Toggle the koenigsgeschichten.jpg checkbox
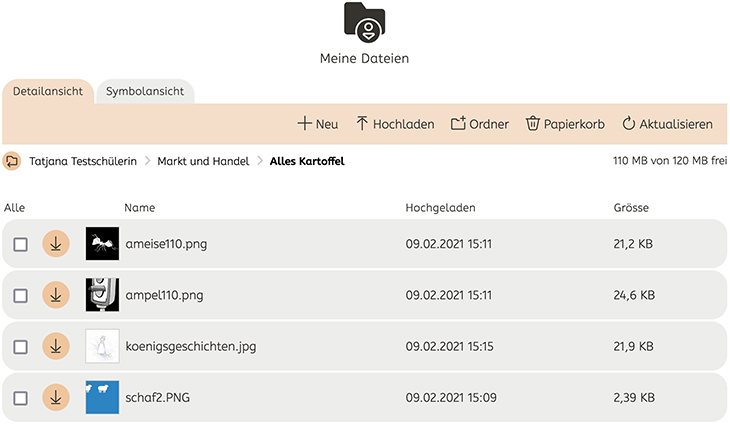The image size is (730, 425). [20, 347]
